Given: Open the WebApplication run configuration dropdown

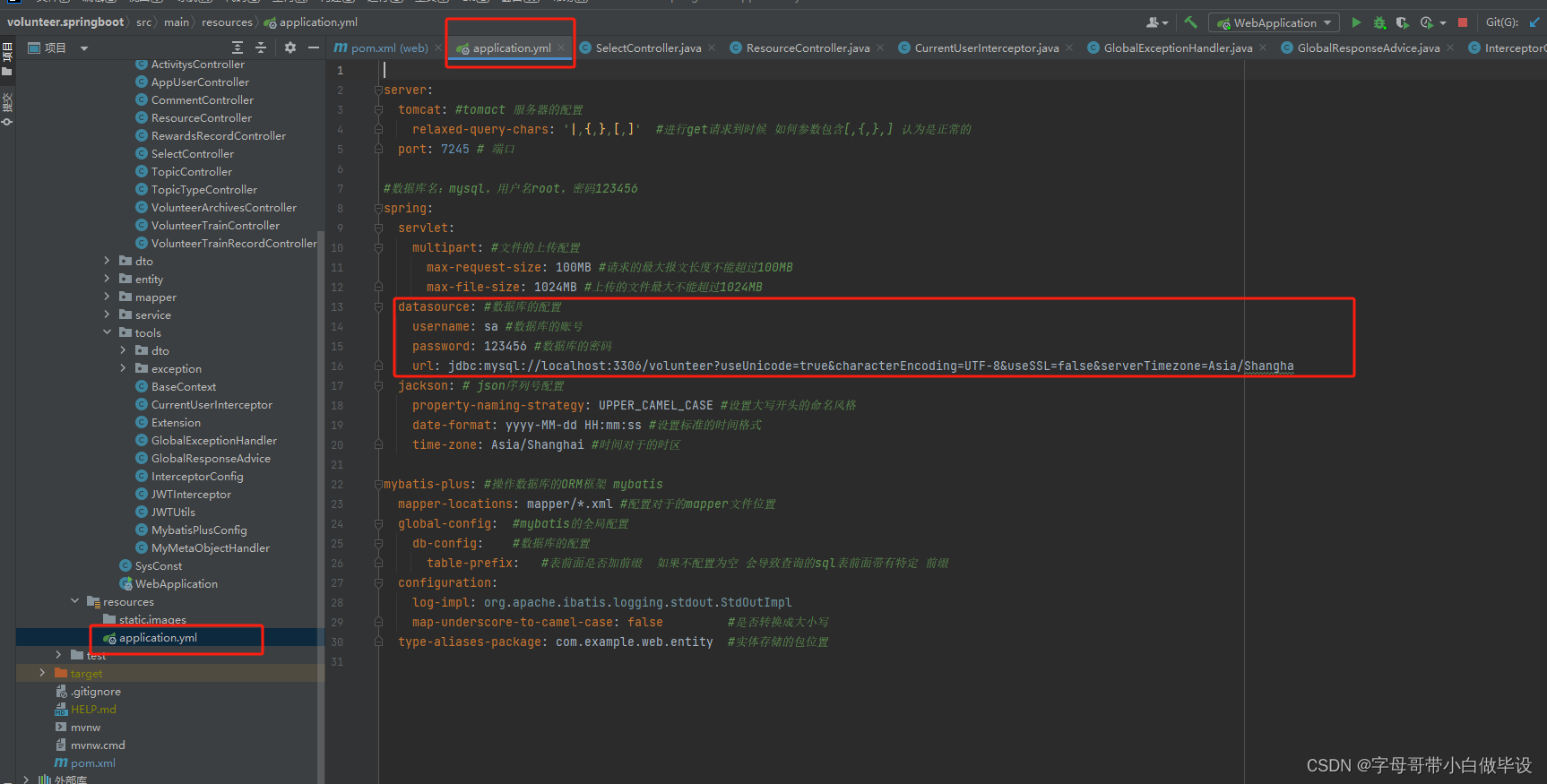Looking at the screenshot, I should click(1274, 22).
